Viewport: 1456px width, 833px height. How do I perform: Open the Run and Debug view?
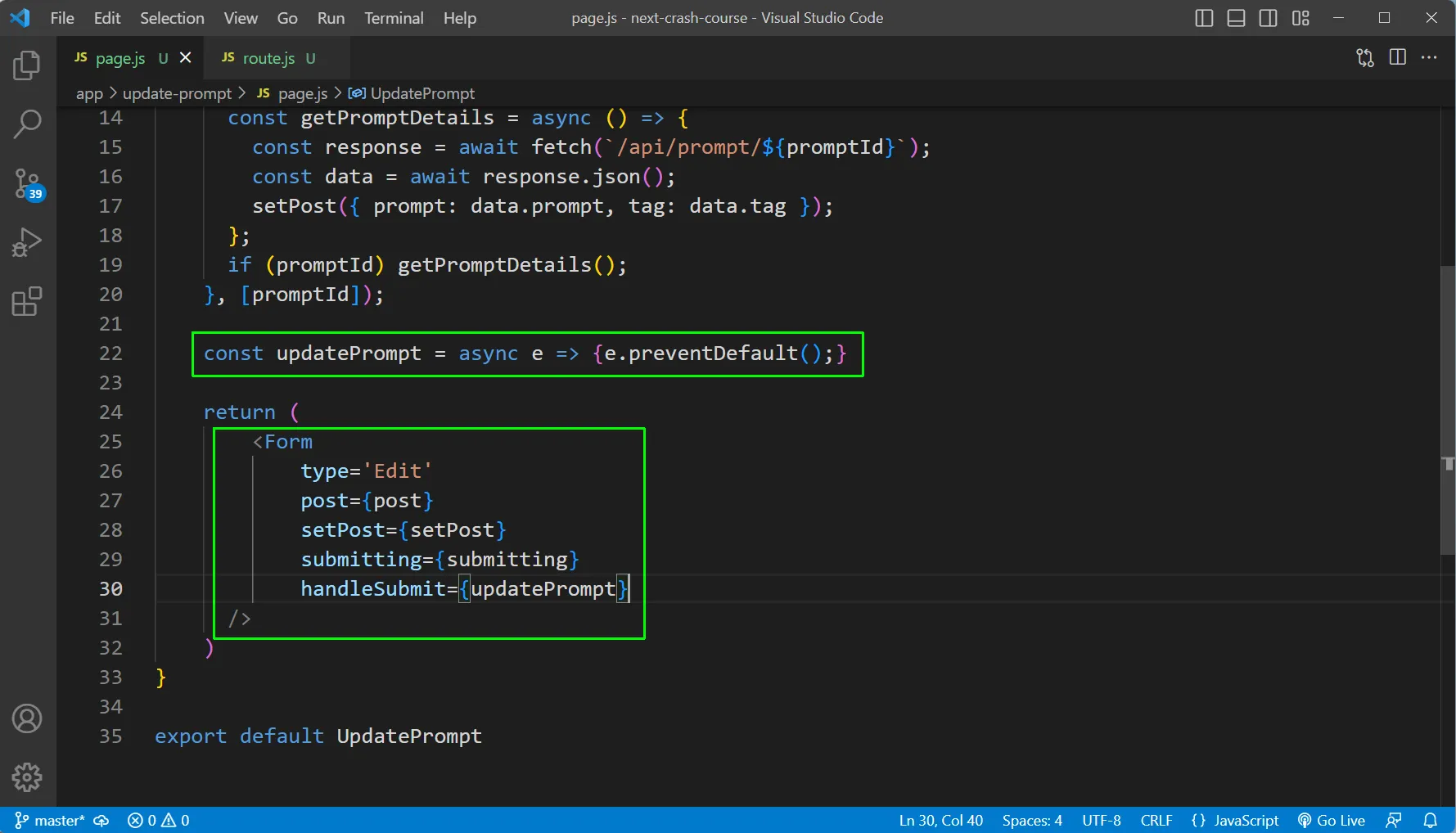(x=27, y=243)
